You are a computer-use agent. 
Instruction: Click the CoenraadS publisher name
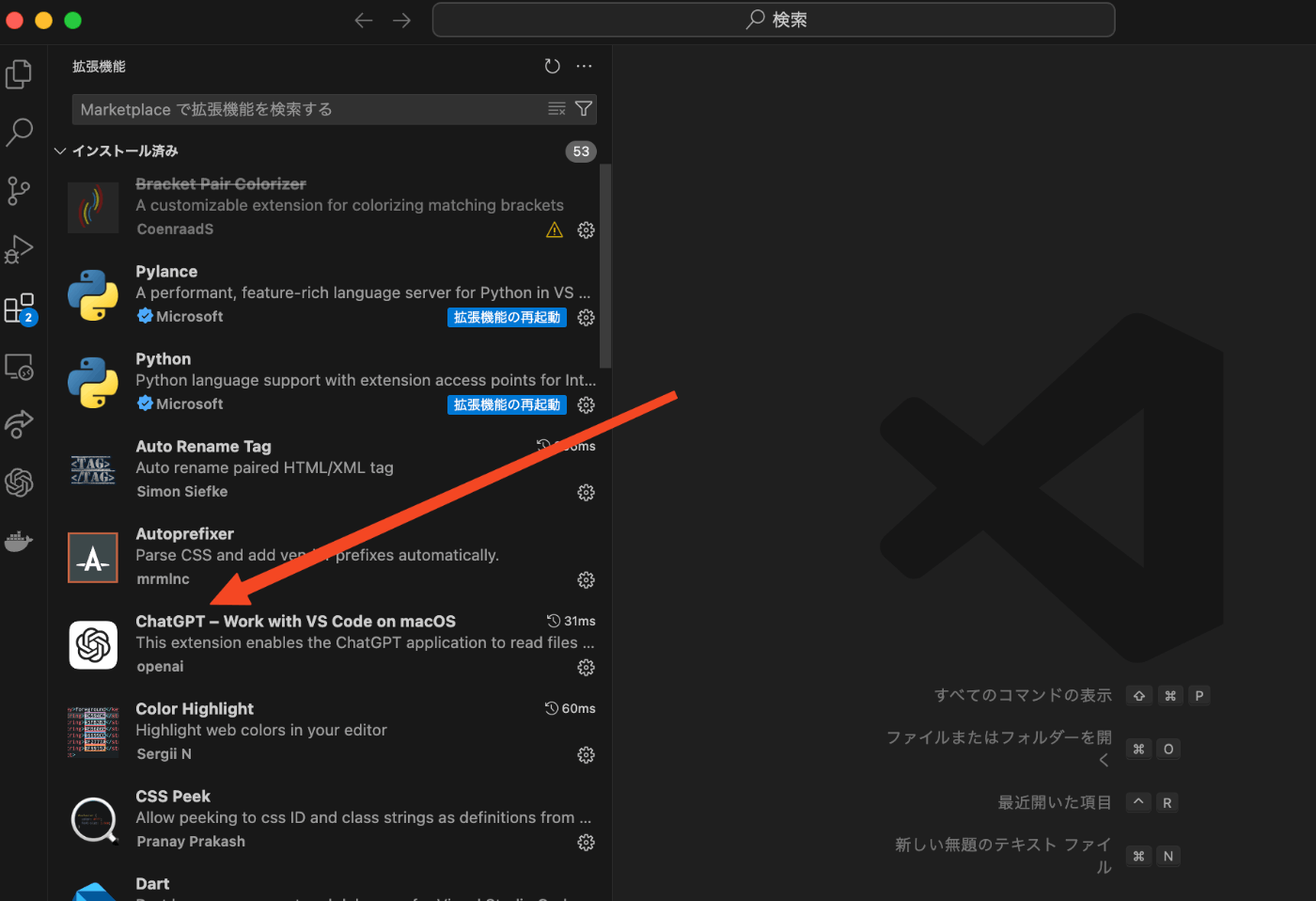(176, 229)
